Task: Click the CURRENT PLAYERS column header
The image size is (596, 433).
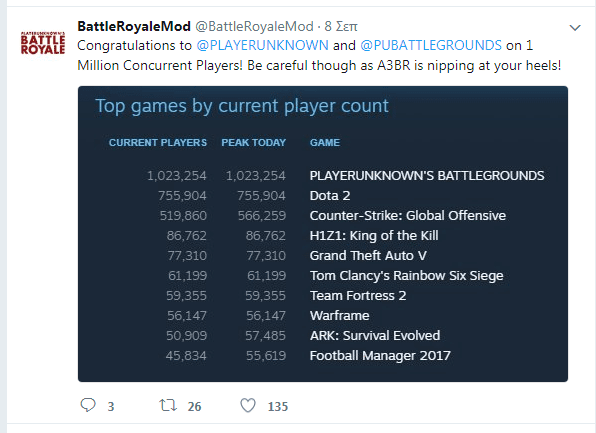Action: [x=158, y=143]
